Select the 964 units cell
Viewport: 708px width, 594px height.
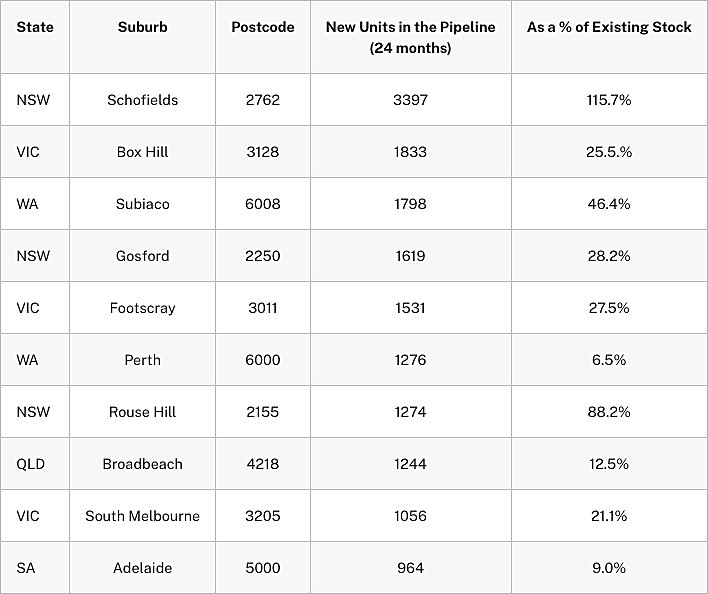click(410, 568)
